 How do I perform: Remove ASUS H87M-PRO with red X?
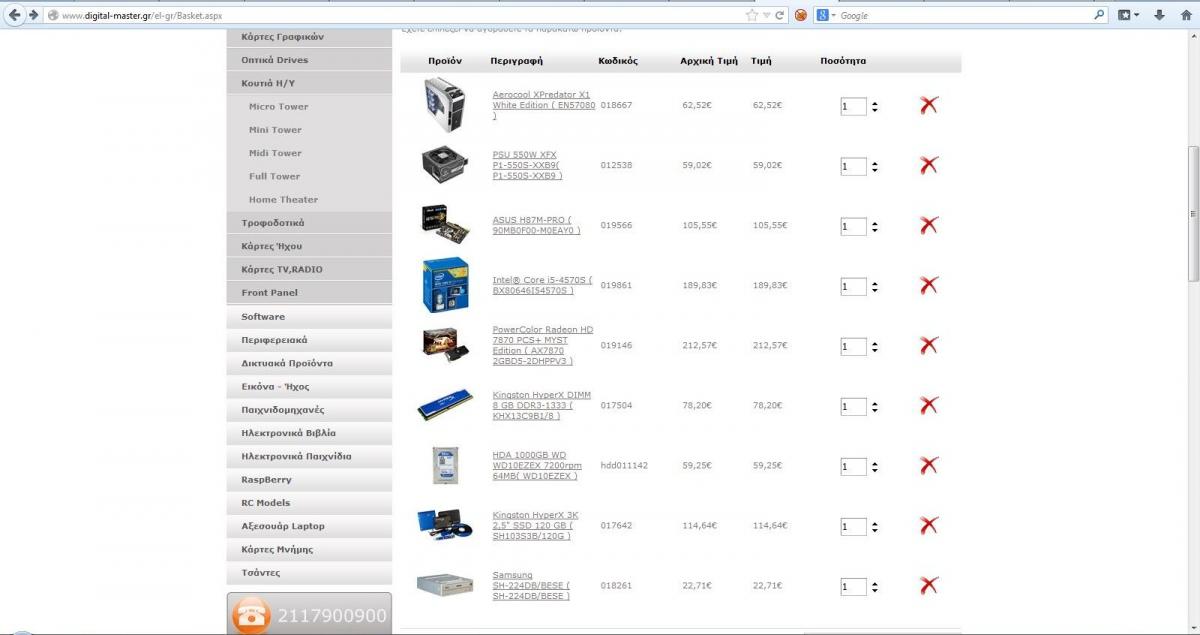click(929, 225)
